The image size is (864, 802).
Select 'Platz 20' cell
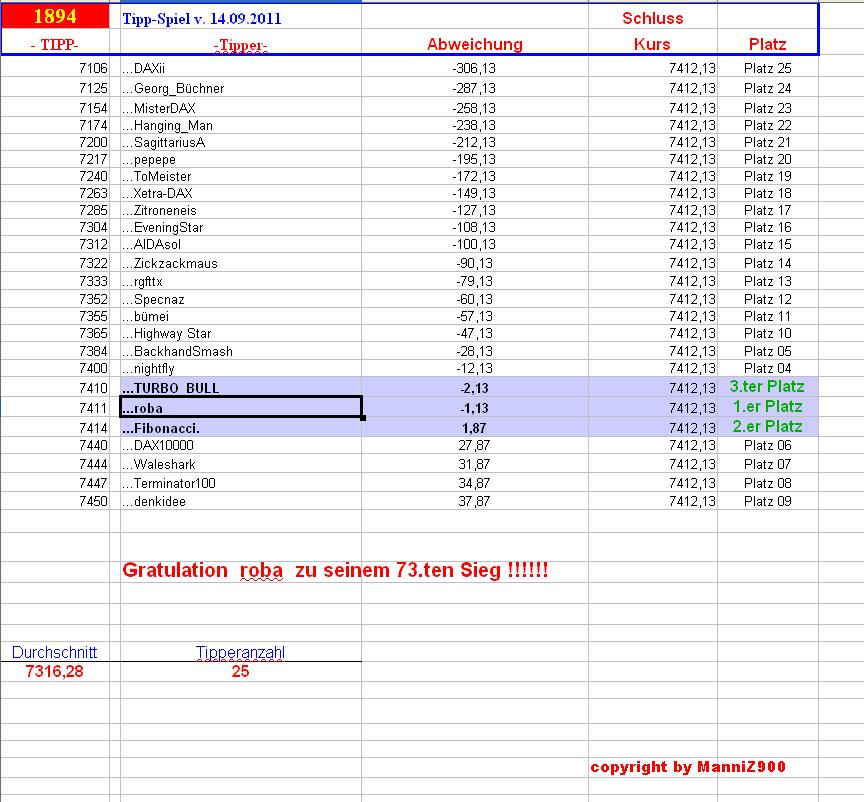768,159
